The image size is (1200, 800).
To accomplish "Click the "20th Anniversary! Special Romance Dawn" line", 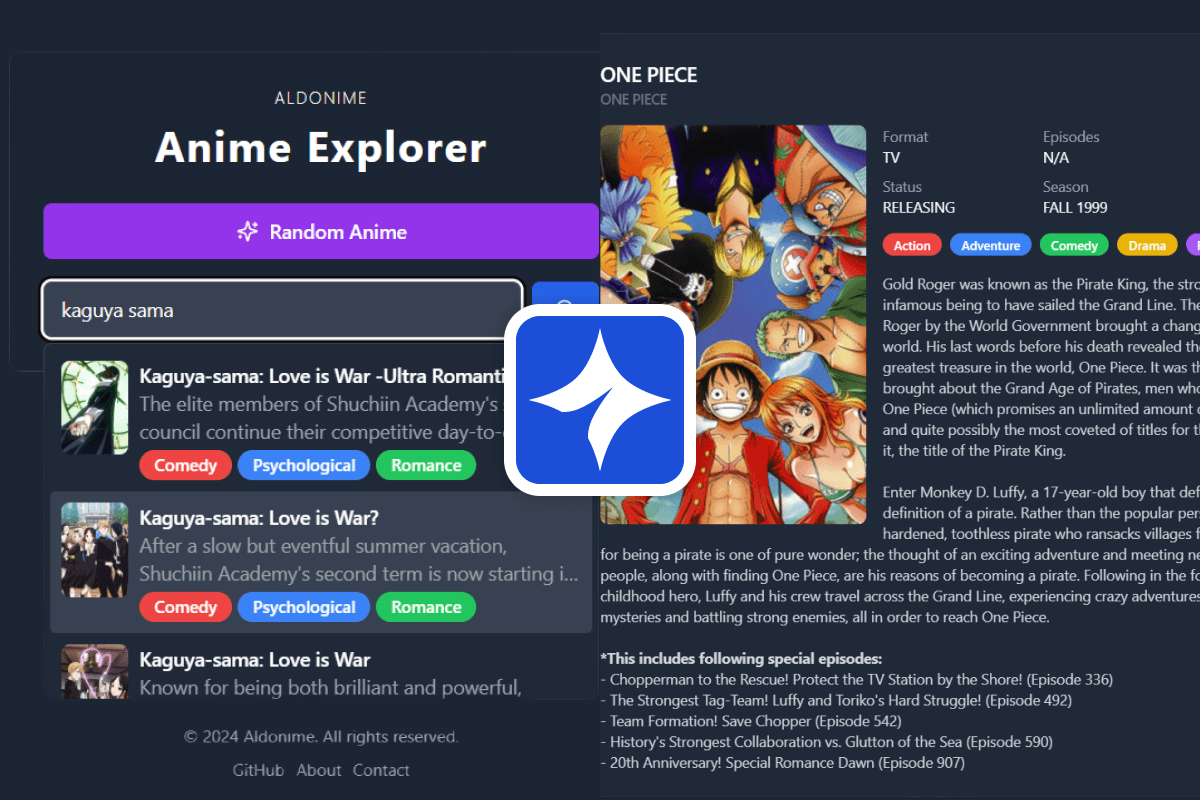I will [x=783, y=763].
